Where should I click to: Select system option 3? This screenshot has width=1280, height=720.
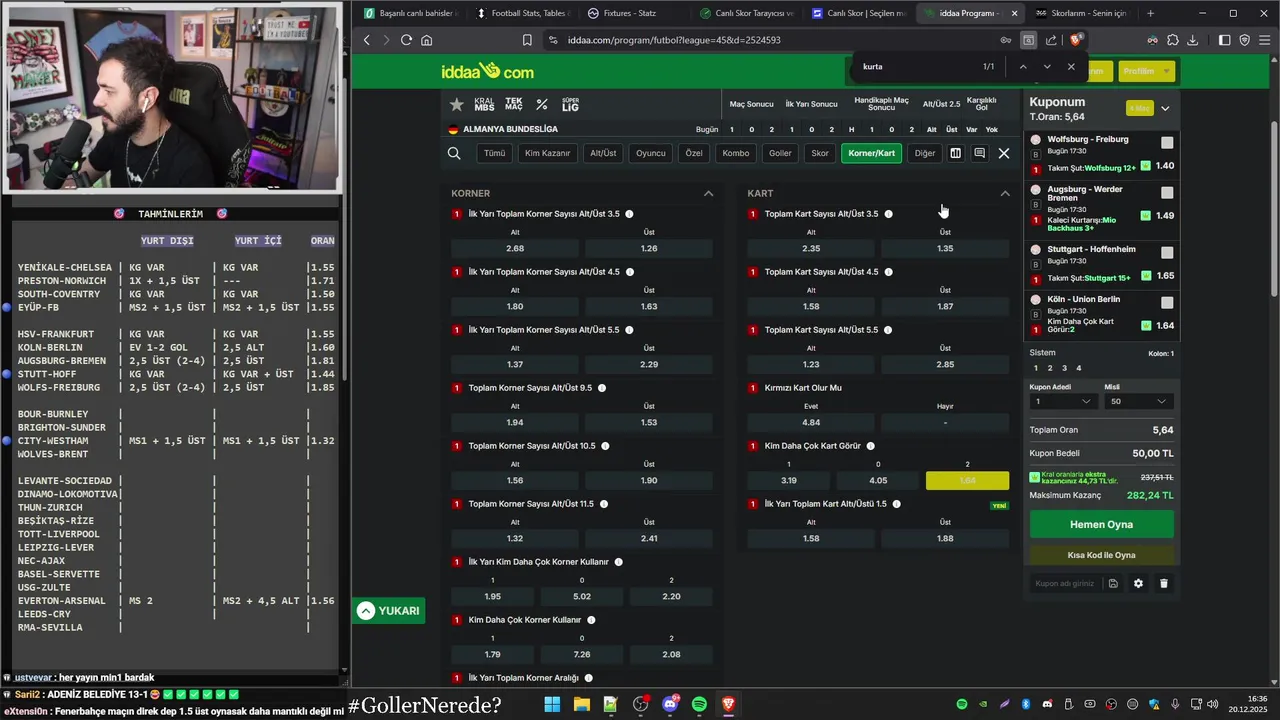(1064, 368)
